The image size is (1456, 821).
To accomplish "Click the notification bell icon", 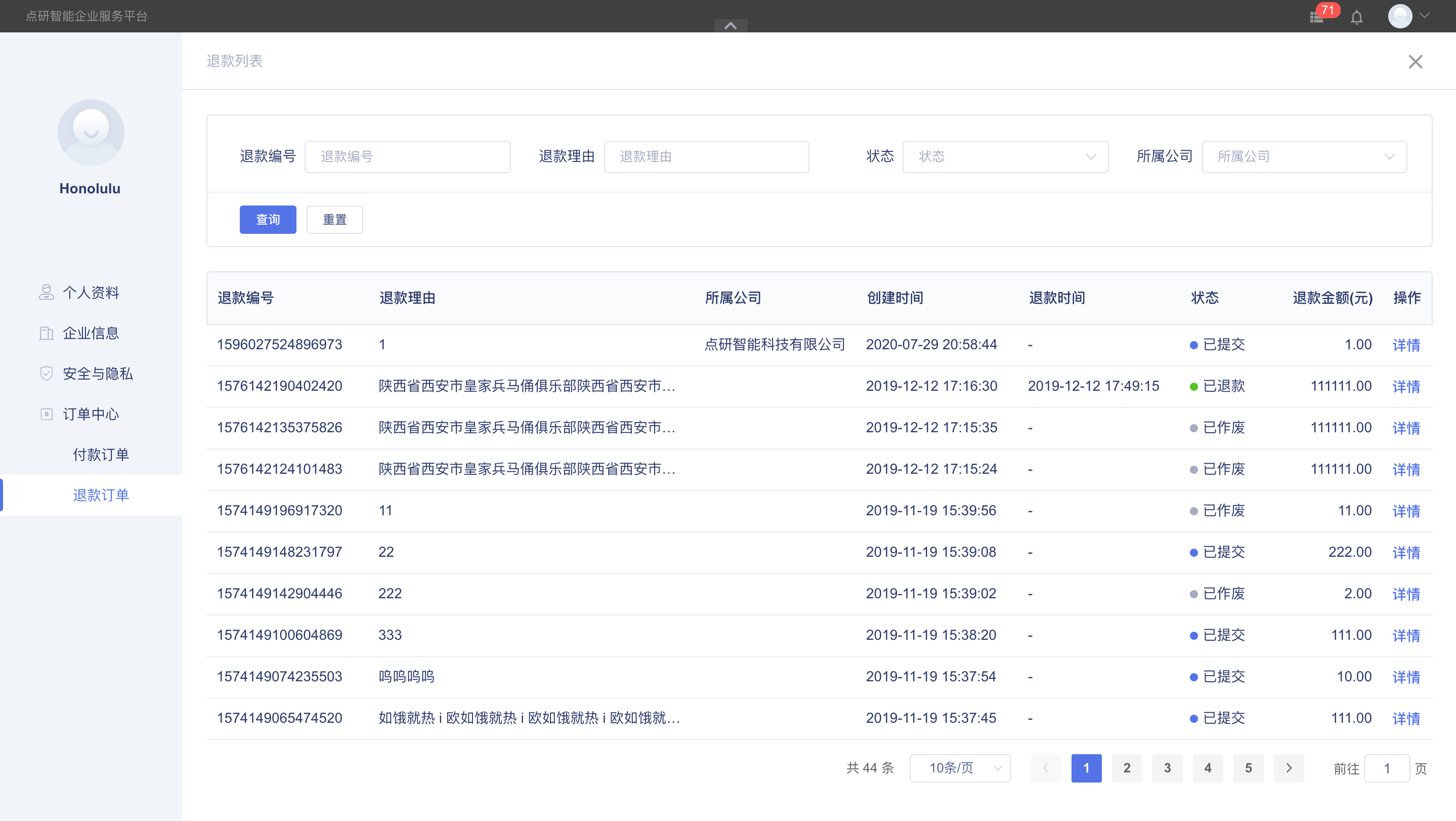I will click(x=1357, y=17).
